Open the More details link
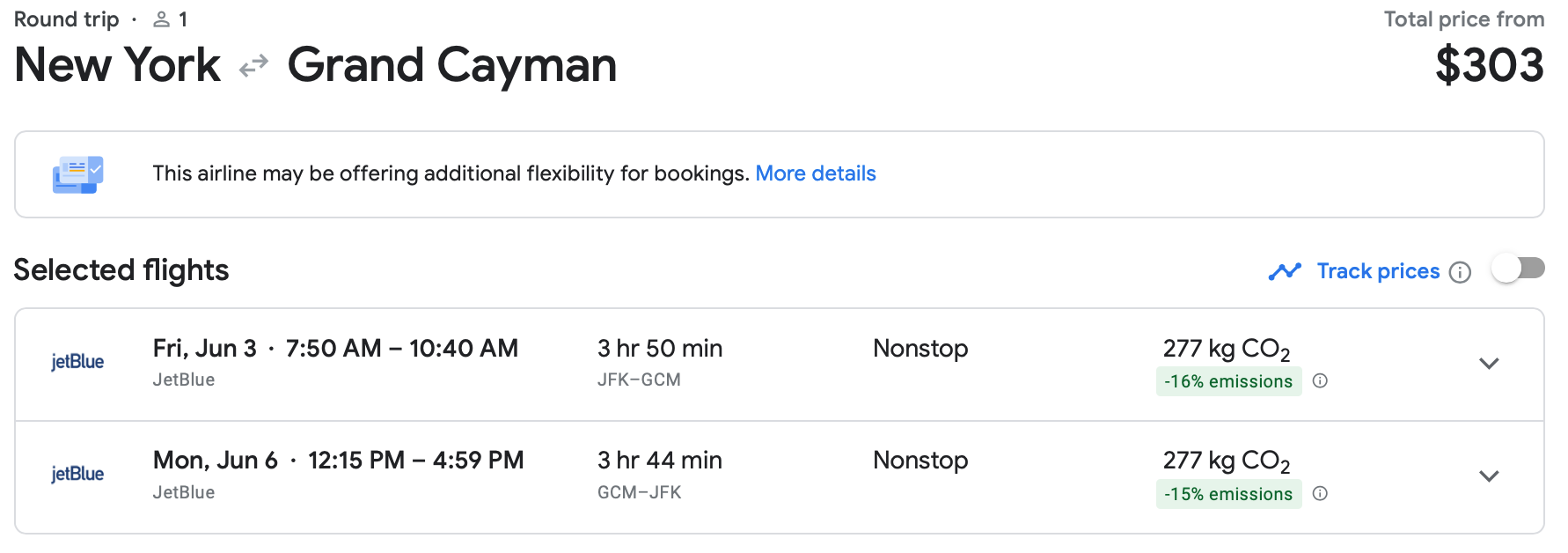The width and height of the screenshot is (1568, 553). (x=816, y=173)
